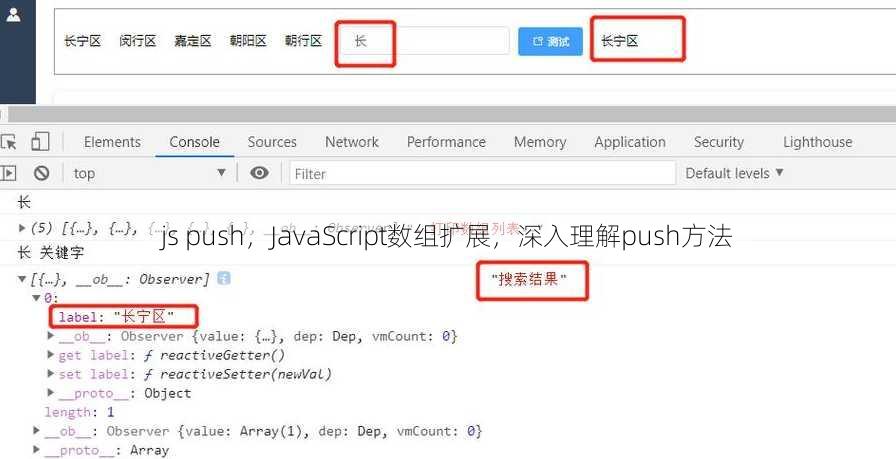The width and height of the screenshot is (896, 459).
Task: Open the Lighthouse tab
Action: click(818, 142)
